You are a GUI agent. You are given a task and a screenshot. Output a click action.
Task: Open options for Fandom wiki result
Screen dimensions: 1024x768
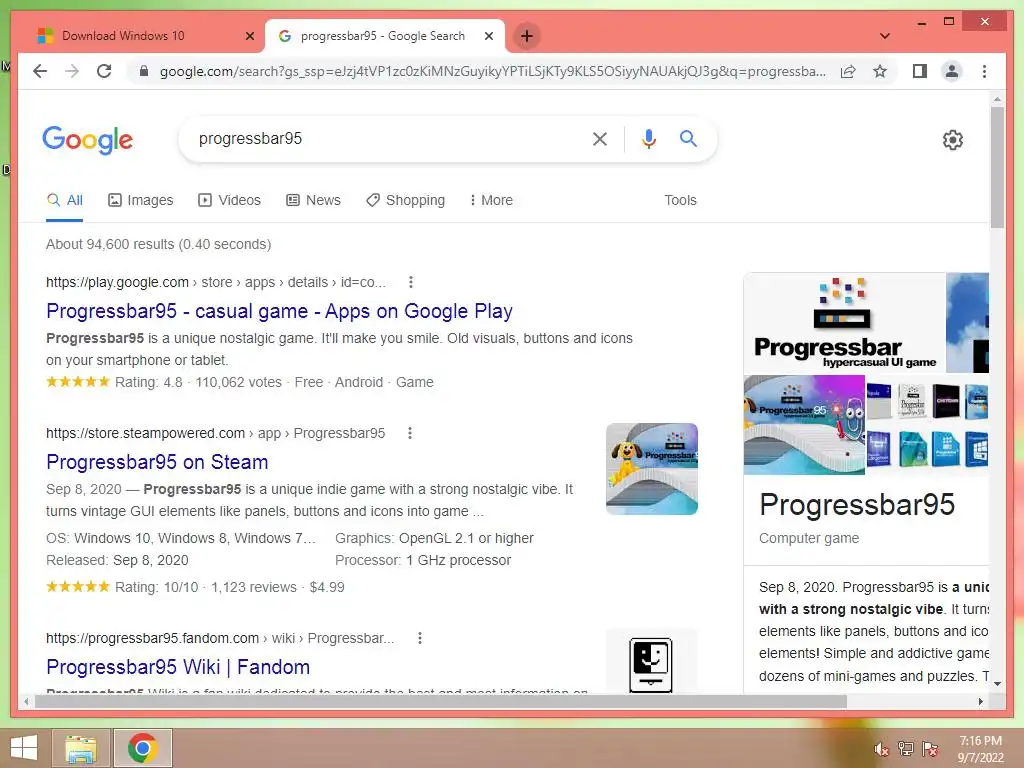(420, 638)
